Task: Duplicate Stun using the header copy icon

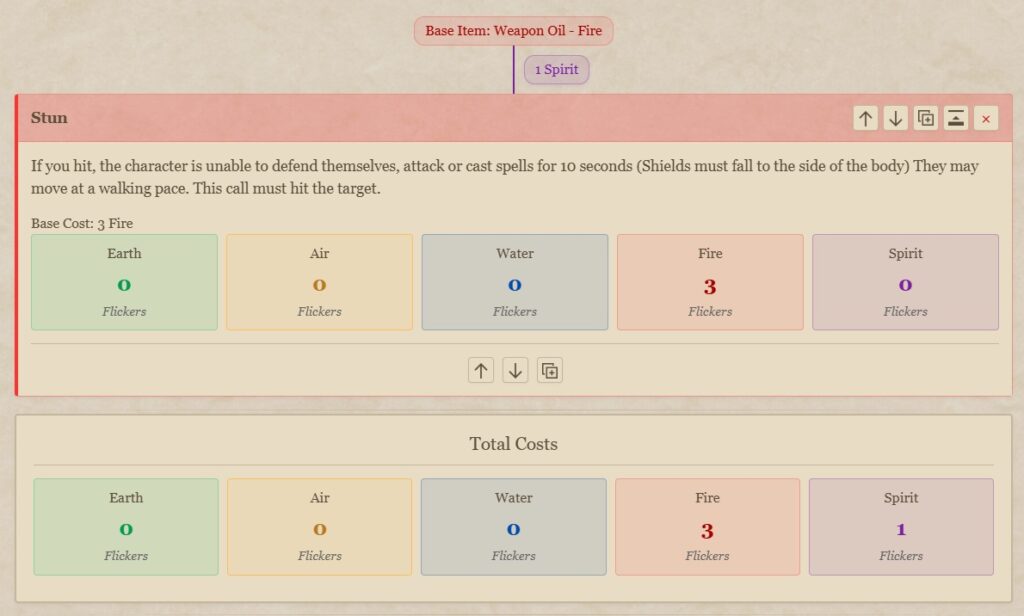Action: (926, 118)
